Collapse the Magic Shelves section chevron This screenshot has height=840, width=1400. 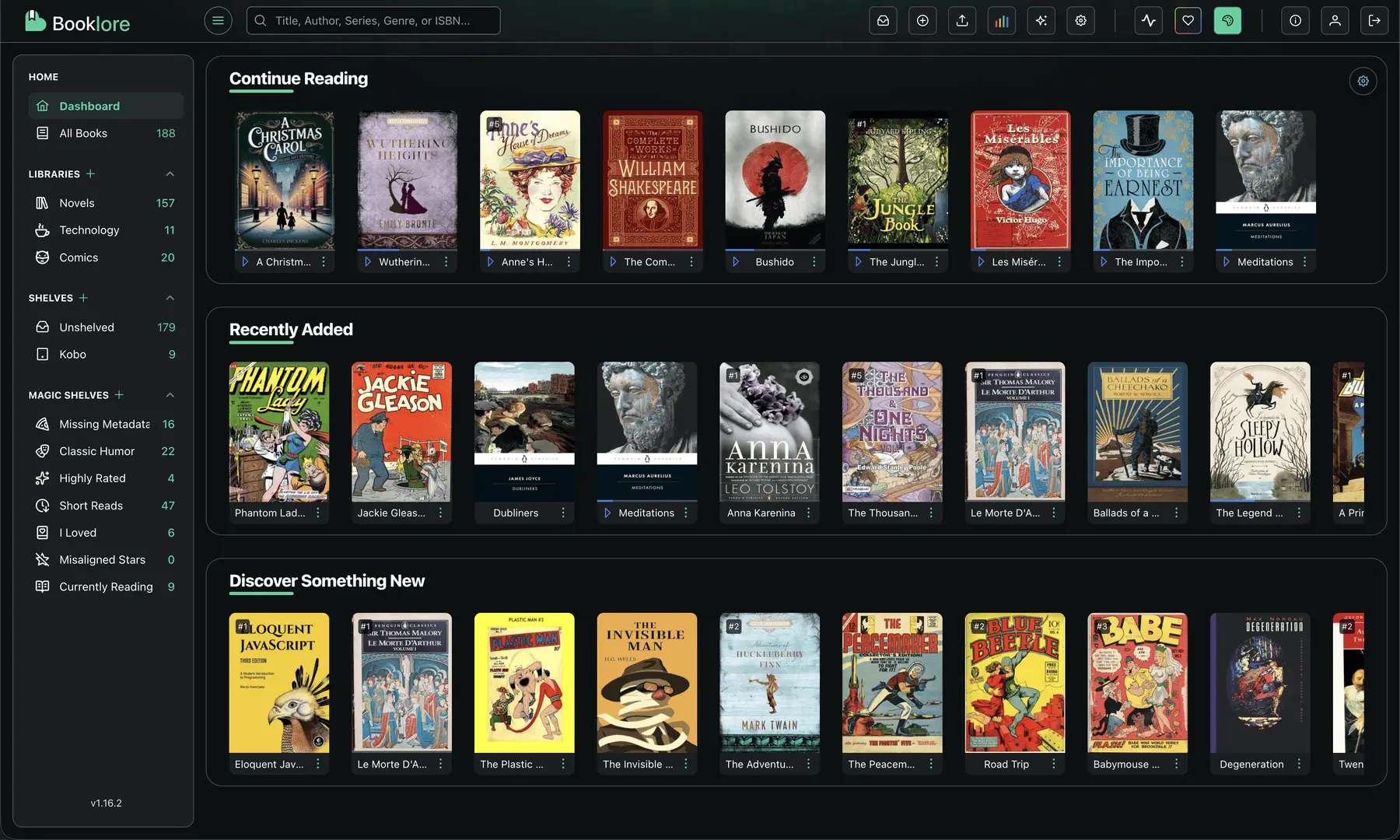(170, 395)
